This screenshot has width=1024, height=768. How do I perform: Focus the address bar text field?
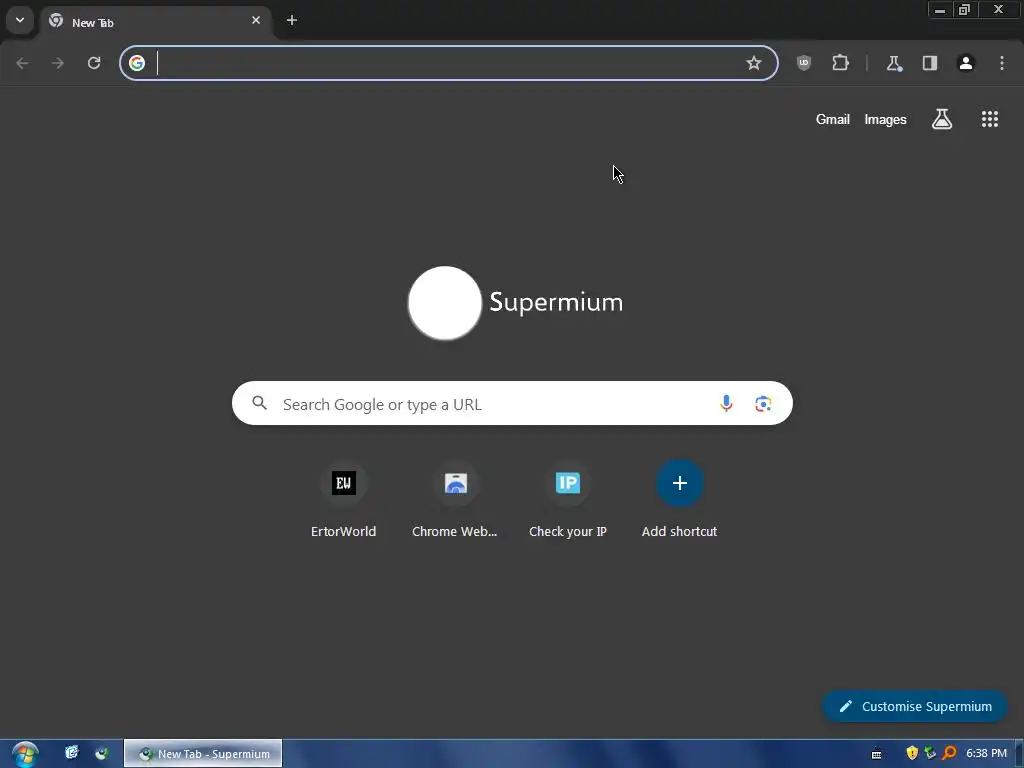(447, 63)
